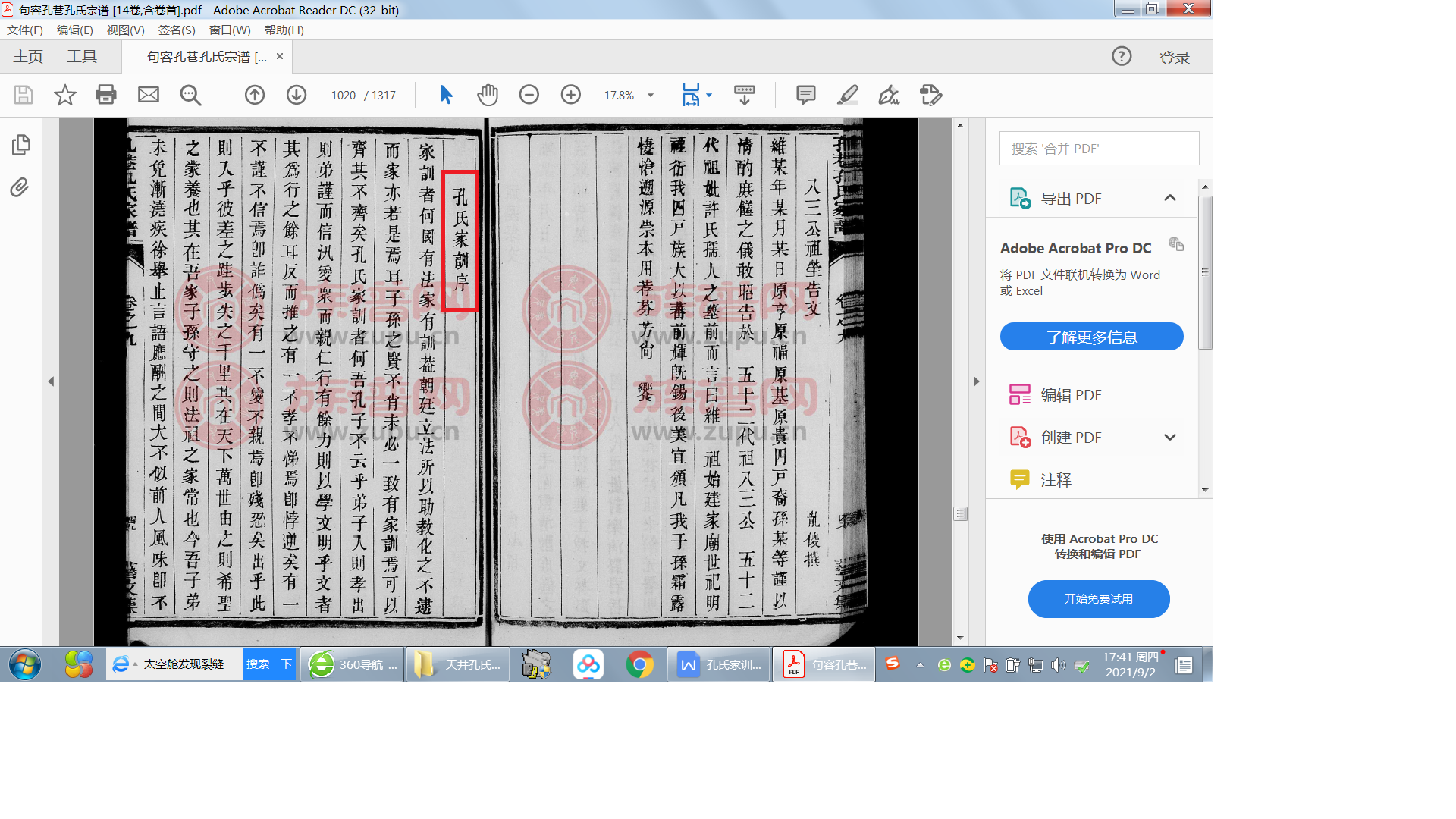Go to previous page with up arrow
1456x819 pixels.
[255, 95]
